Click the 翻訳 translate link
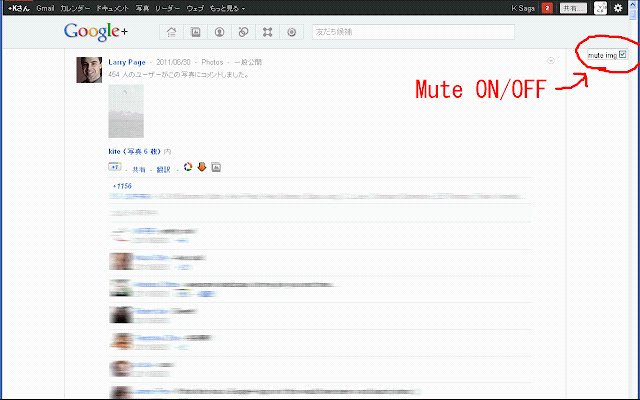The width and height of the screenshot is (640, 400). (163, 169)
